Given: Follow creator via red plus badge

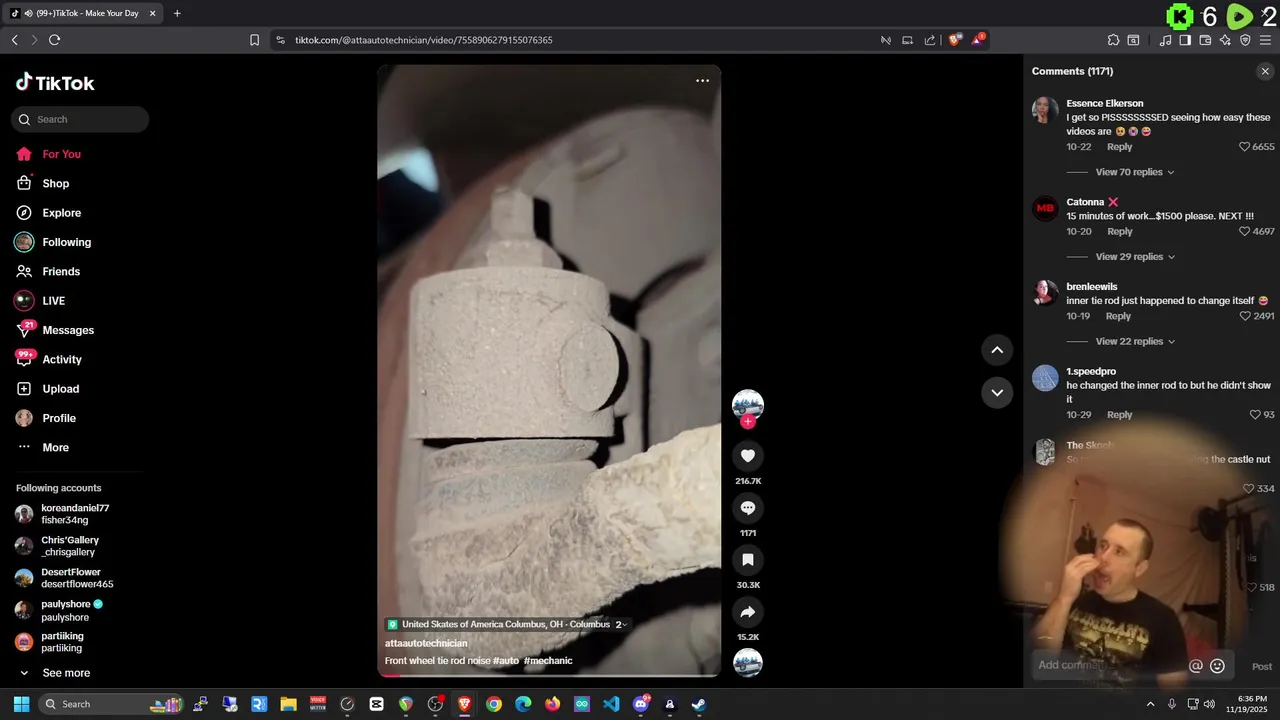Looking at the screenshot, I should (x=747, y=422).
